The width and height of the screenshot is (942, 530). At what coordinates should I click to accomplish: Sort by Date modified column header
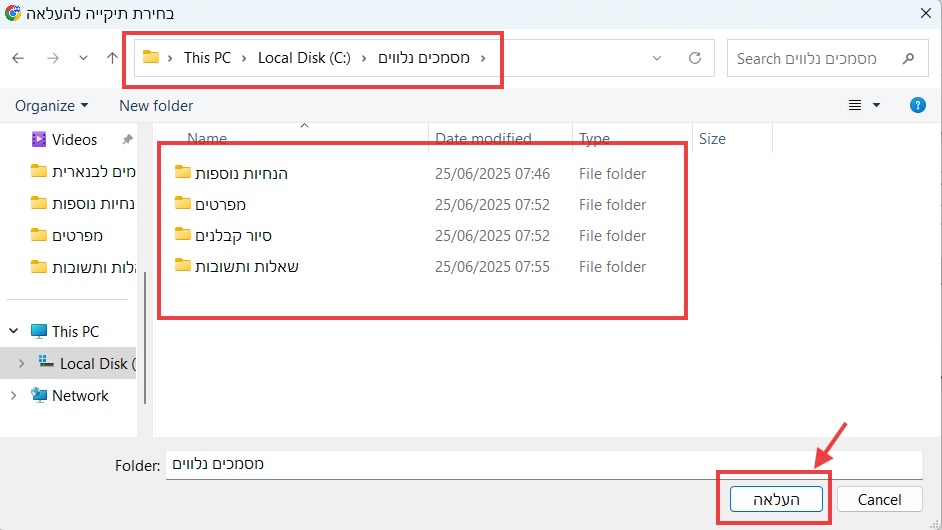tap(483, 139)
